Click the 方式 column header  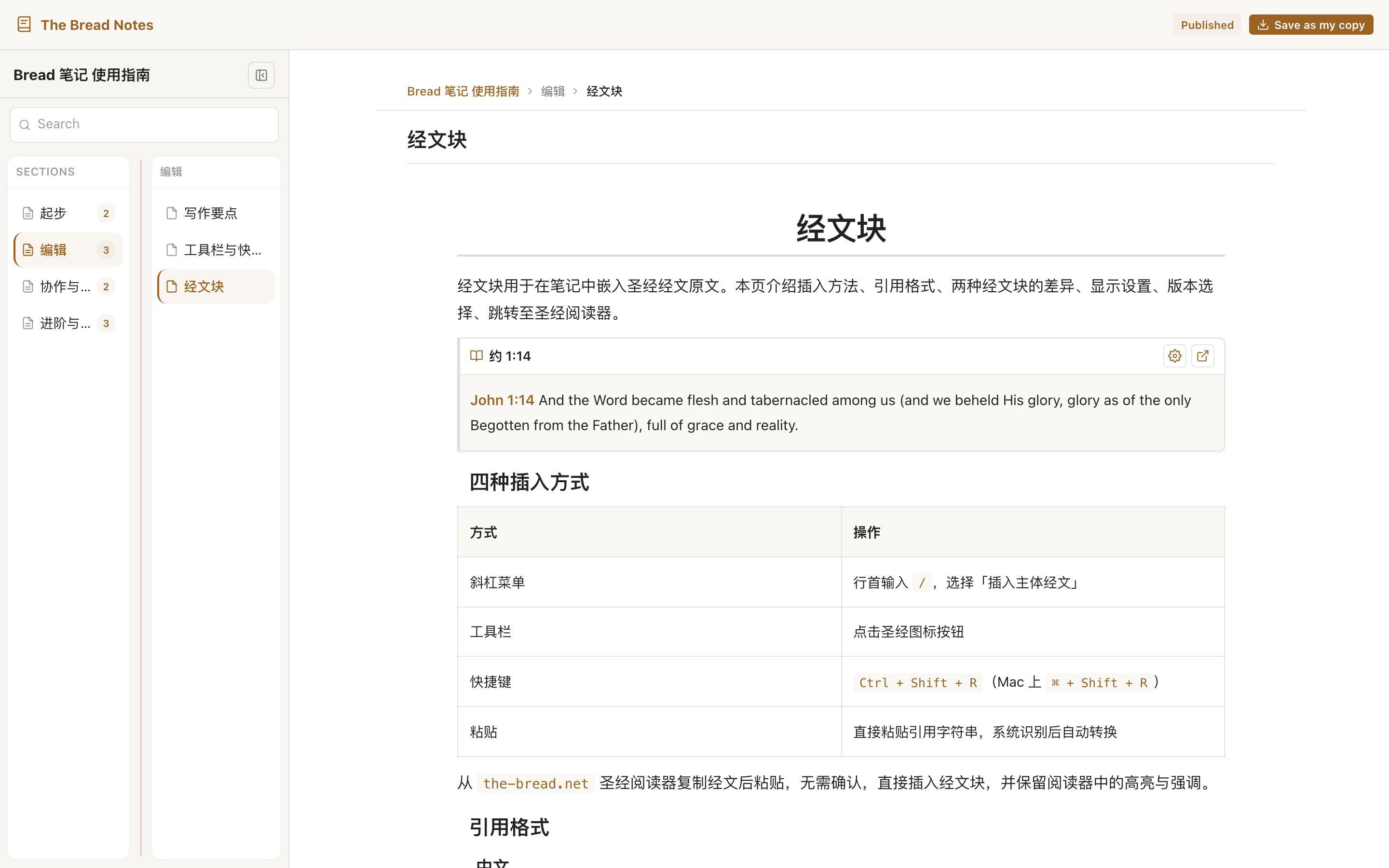pos(649,532)
